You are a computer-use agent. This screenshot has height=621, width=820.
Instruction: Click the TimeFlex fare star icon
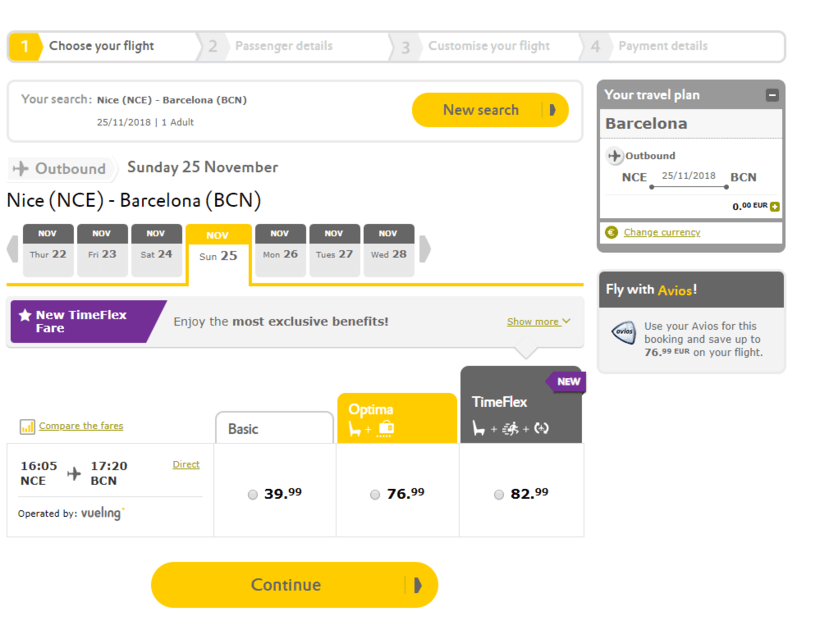(25, 316)
